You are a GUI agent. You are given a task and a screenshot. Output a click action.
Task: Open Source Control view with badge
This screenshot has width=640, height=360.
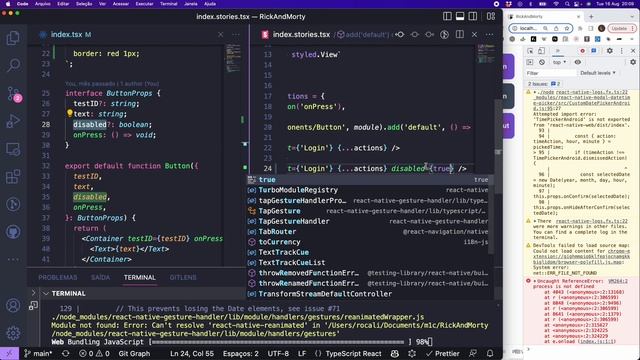pos(13,94)
